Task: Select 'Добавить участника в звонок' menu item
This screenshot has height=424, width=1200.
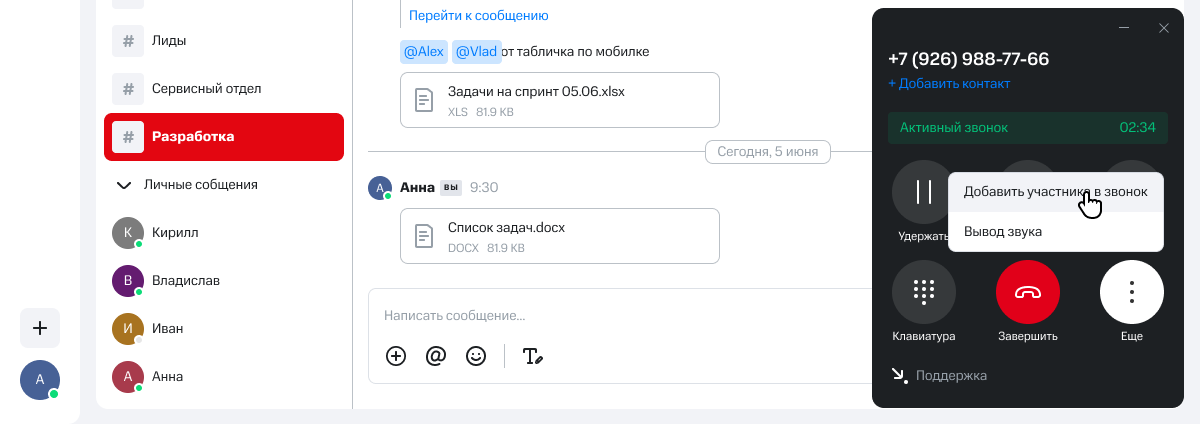Action: tap(1055, 192)
